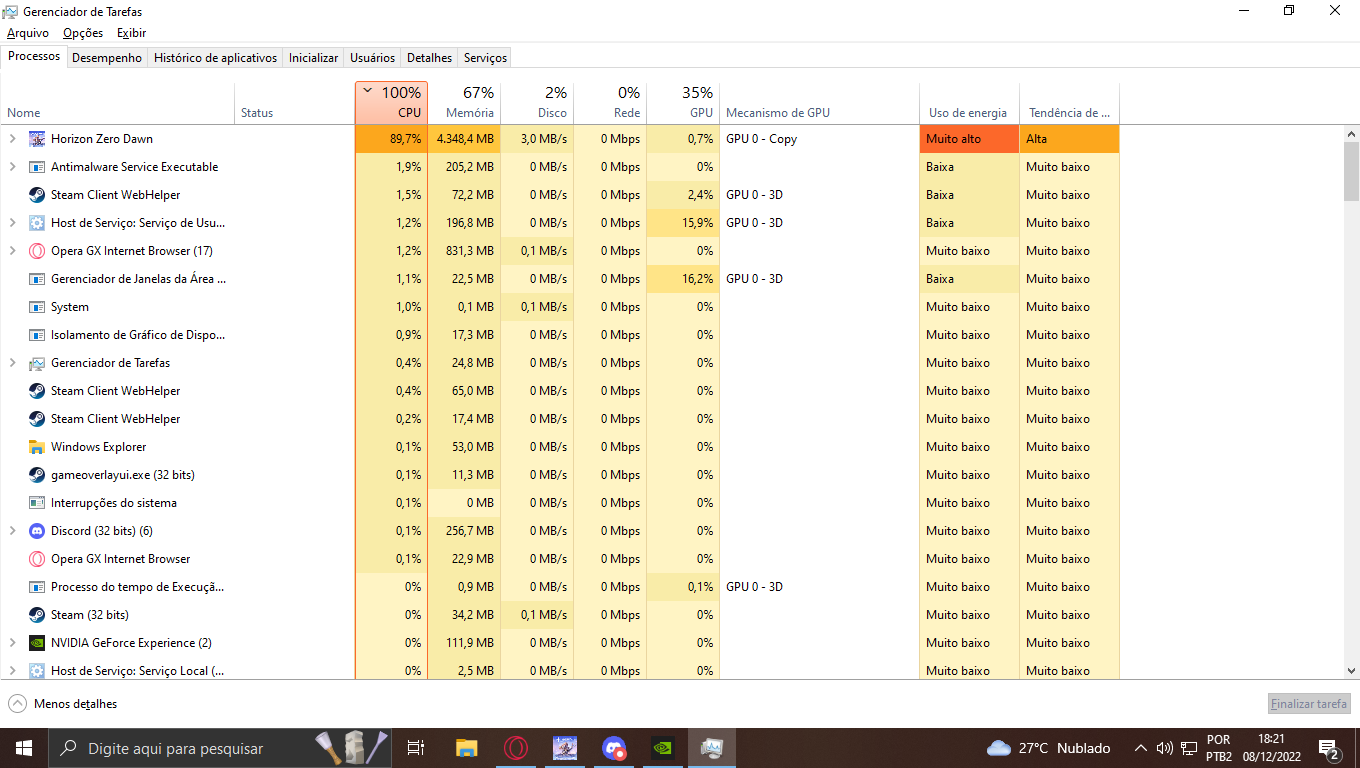
Task: Click the Gerenciador de Tarefas process icon
Action: 37,363
